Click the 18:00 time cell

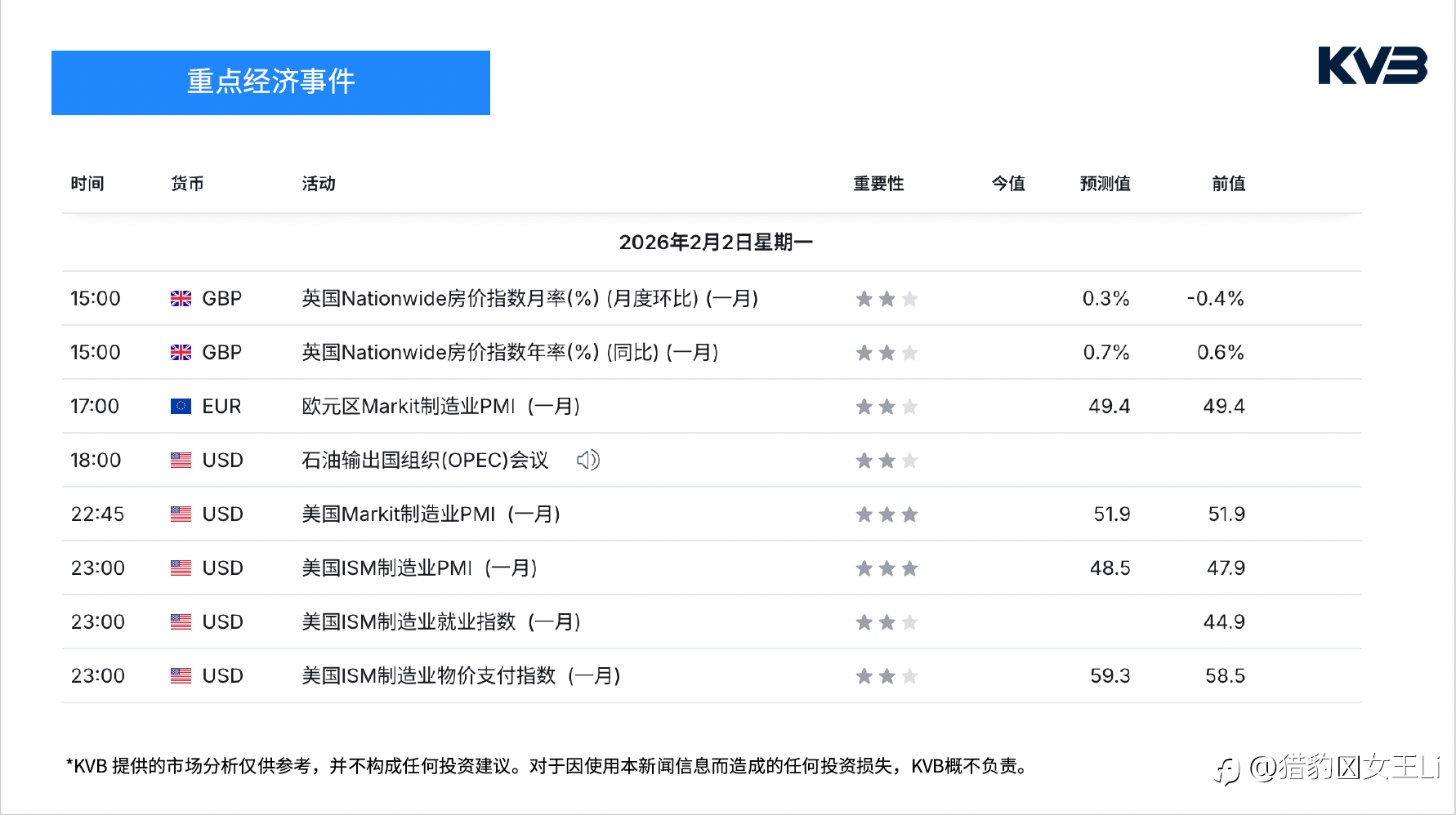point(96,461)
